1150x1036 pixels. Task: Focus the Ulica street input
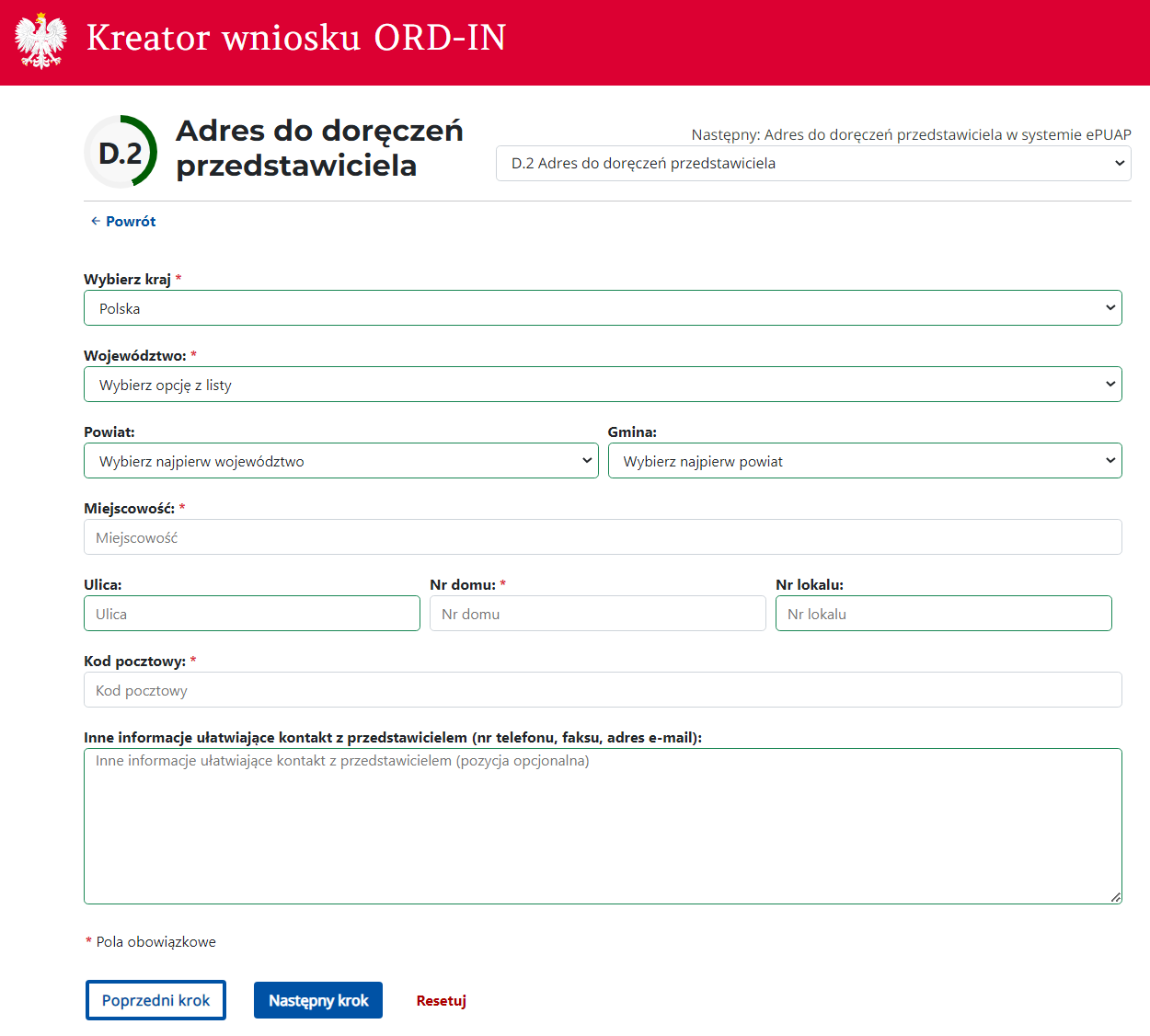[x=251, y=614]
